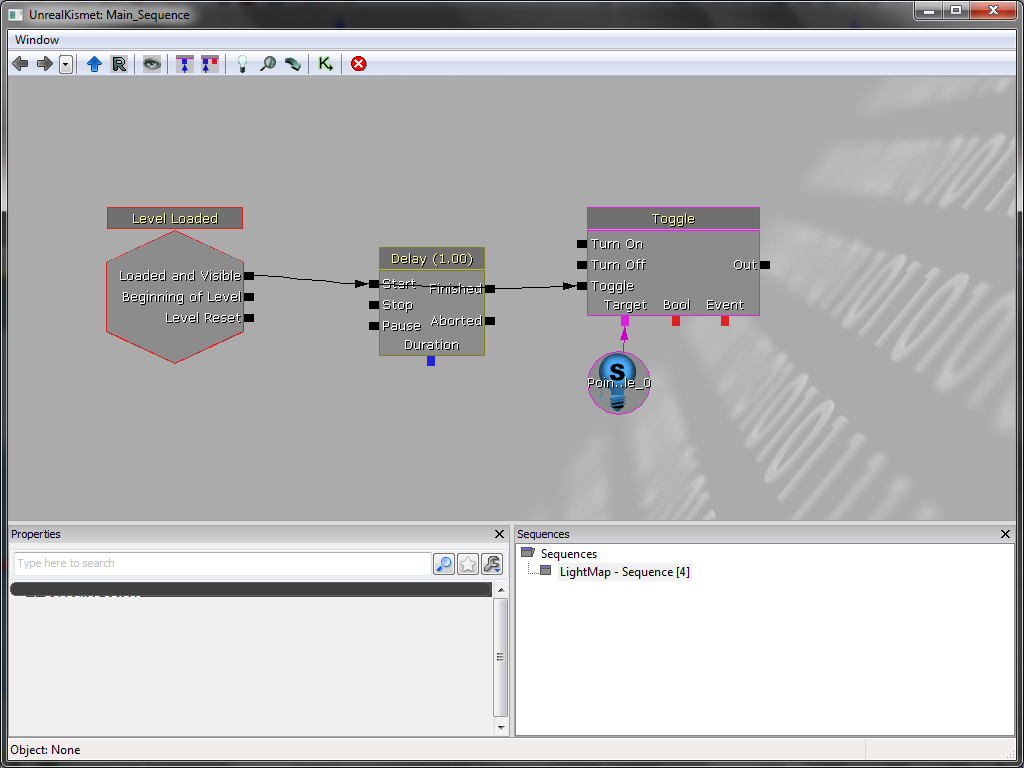Click the R rename sequence icon
The height and width of the screenshot is (768, 1024).
click(x=119, y=64)
